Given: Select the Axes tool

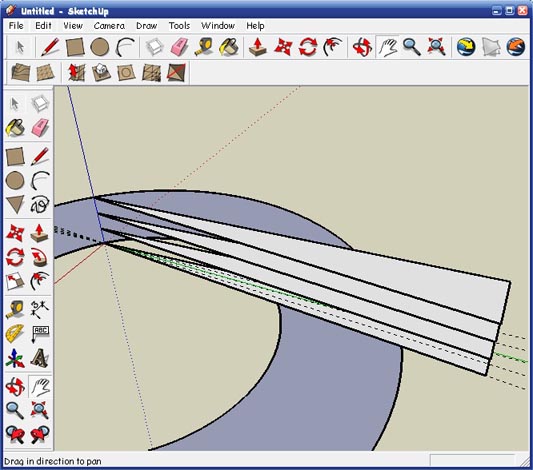Looking at the screenshot, I should (15, 359).
